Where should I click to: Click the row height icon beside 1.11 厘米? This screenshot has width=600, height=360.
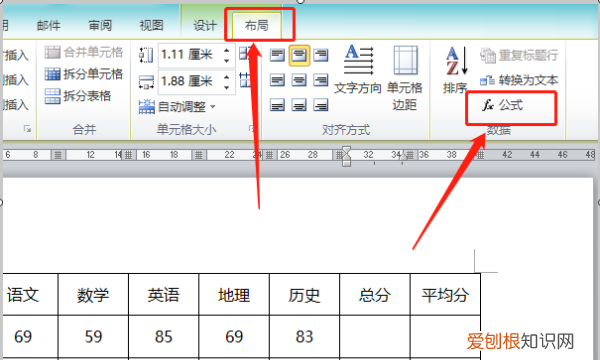(146, 55)
